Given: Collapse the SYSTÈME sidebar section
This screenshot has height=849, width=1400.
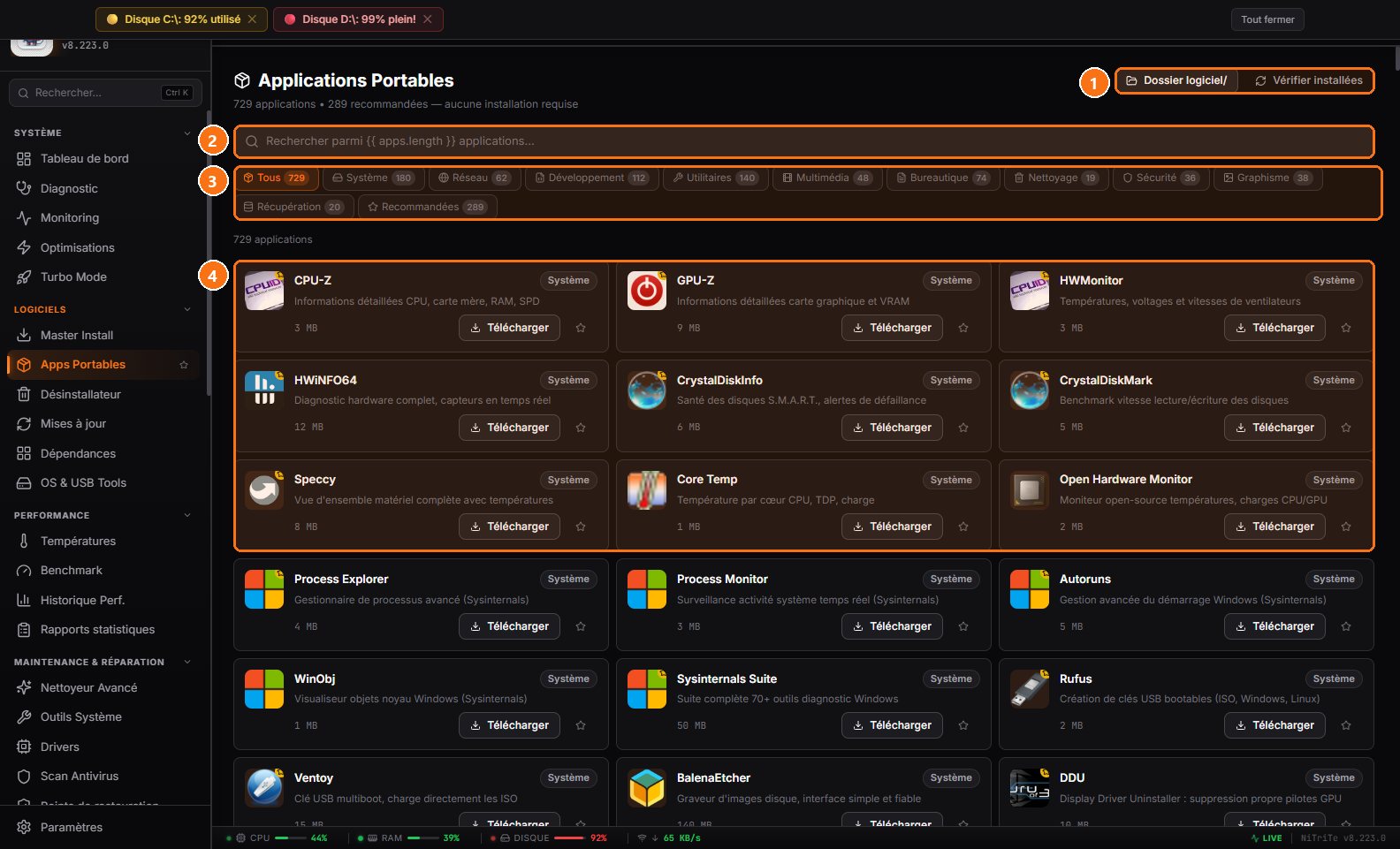Looking at the screenshot, I should 186,133.
